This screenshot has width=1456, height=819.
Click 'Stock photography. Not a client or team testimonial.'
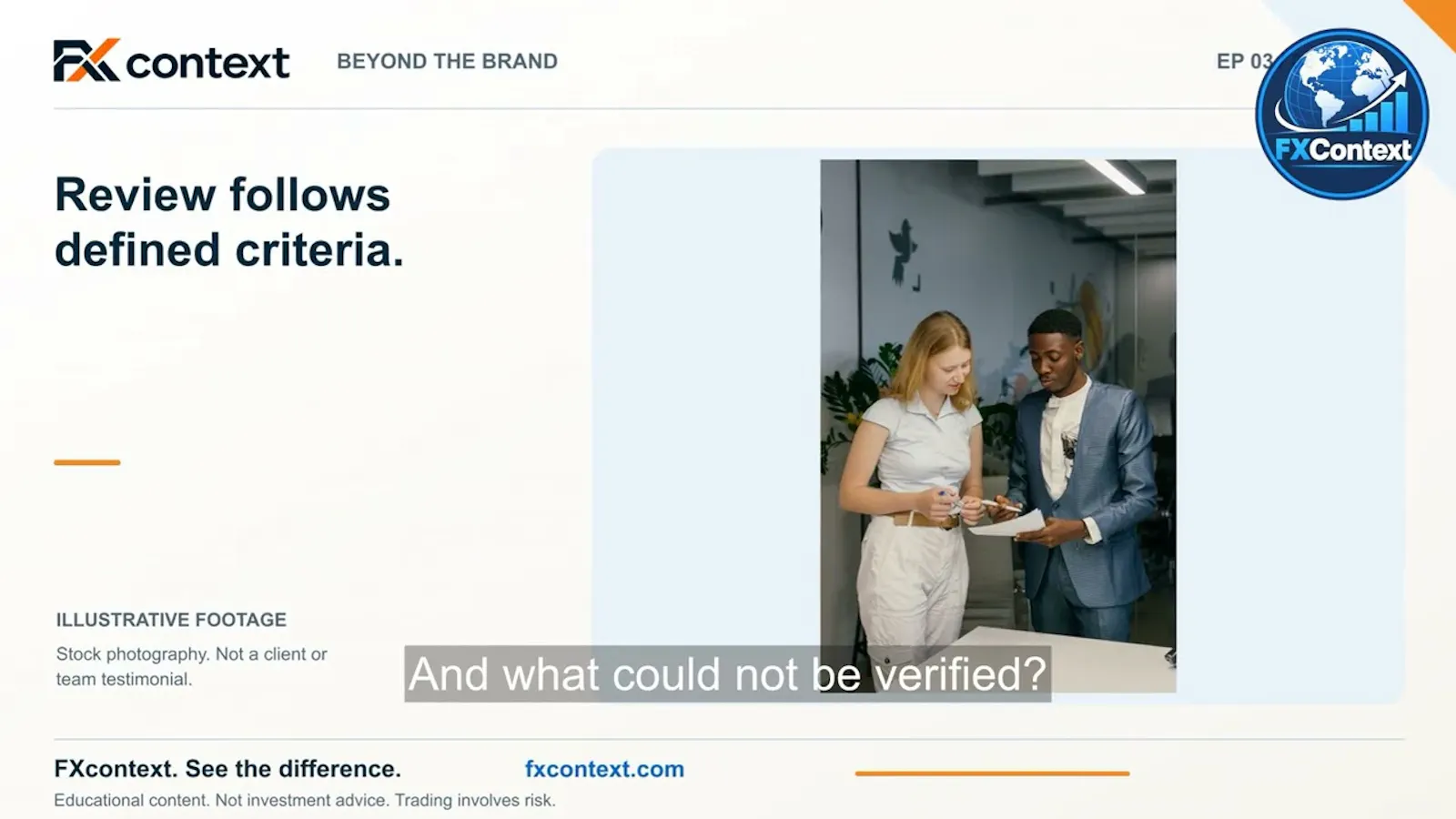[191, 666]
